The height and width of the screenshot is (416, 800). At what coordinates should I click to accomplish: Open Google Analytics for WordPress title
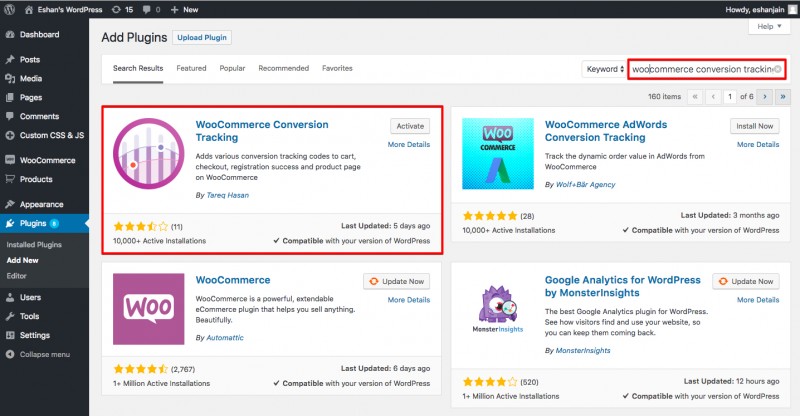pyautogui.click(x=622, y=286)
